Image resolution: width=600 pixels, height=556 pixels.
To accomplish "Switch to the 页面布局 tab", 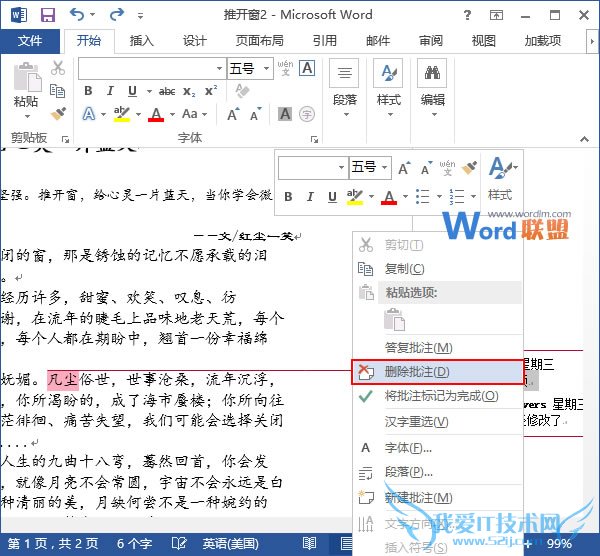I will point(259,41).
